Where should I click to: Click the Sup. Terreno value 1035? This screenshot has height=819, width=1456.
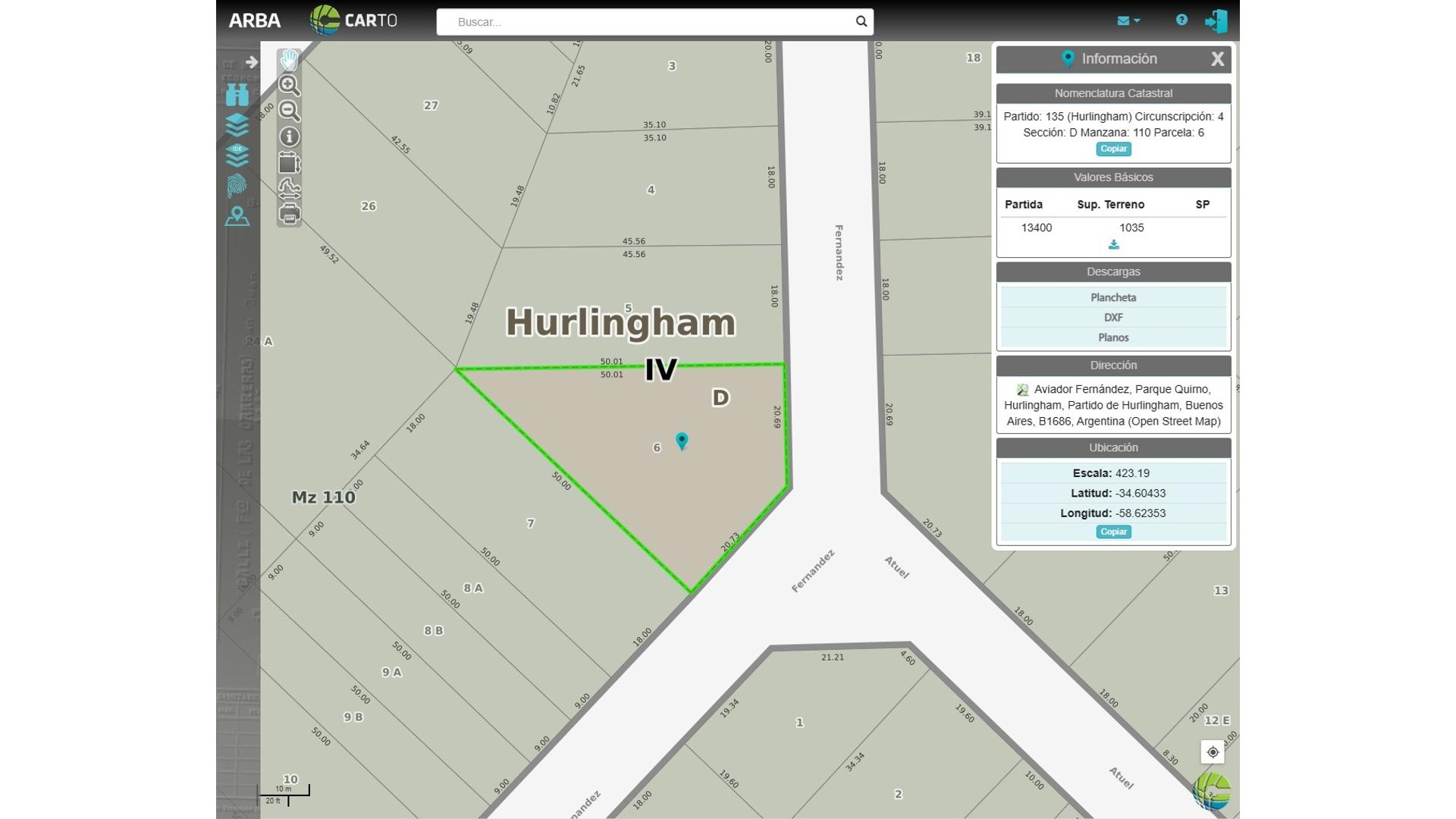(x=1131, y=227)
